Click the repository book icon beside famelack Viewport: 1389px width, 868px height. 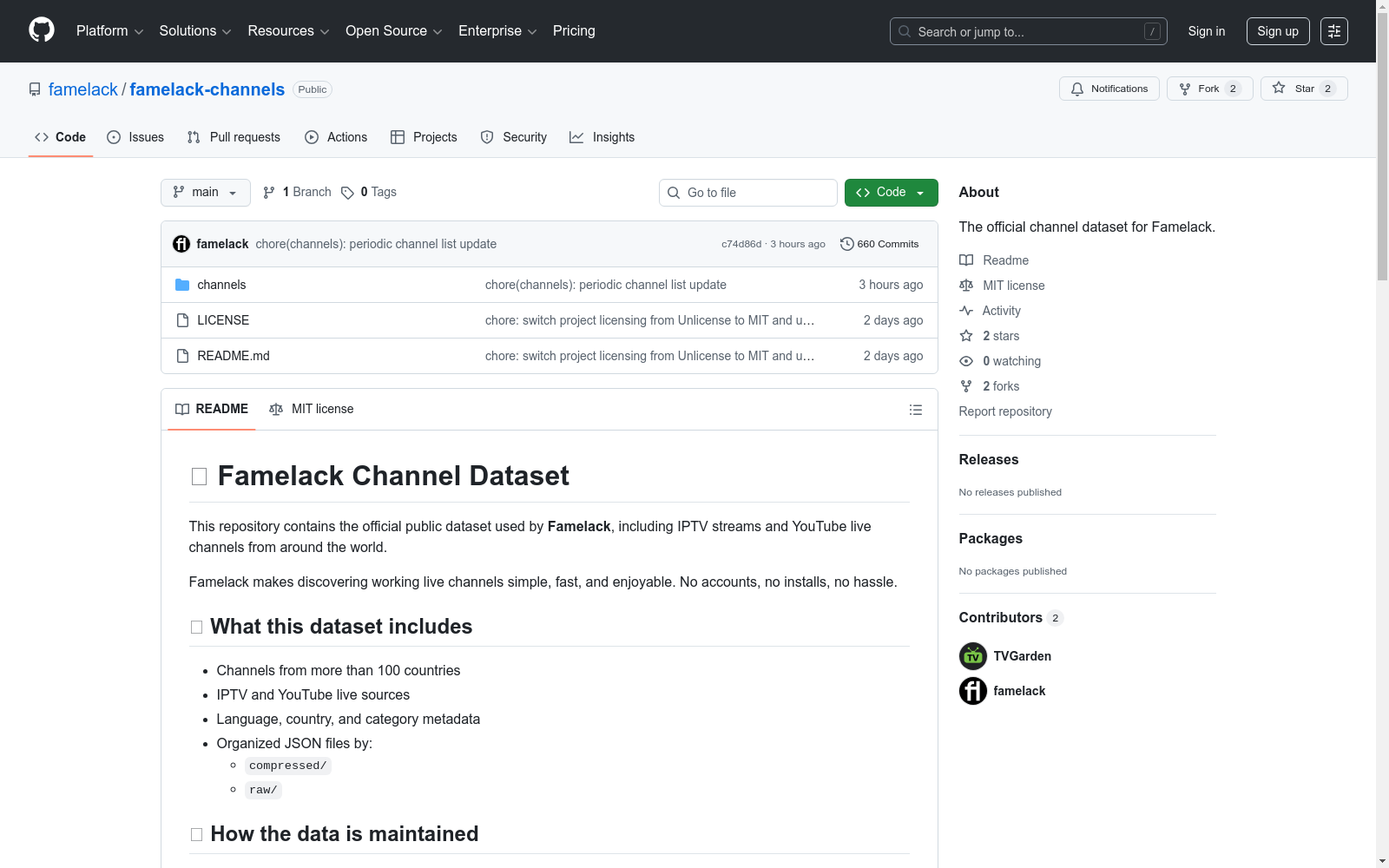click(x=35, y=89)
